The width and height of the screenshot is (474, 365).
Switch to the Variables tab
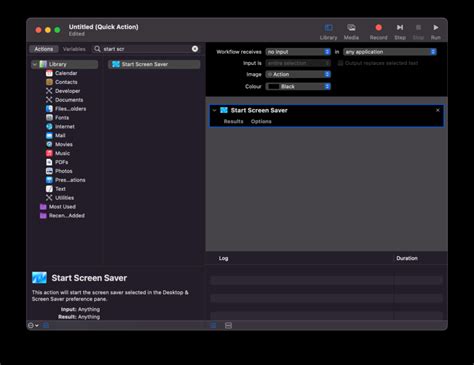74,49
